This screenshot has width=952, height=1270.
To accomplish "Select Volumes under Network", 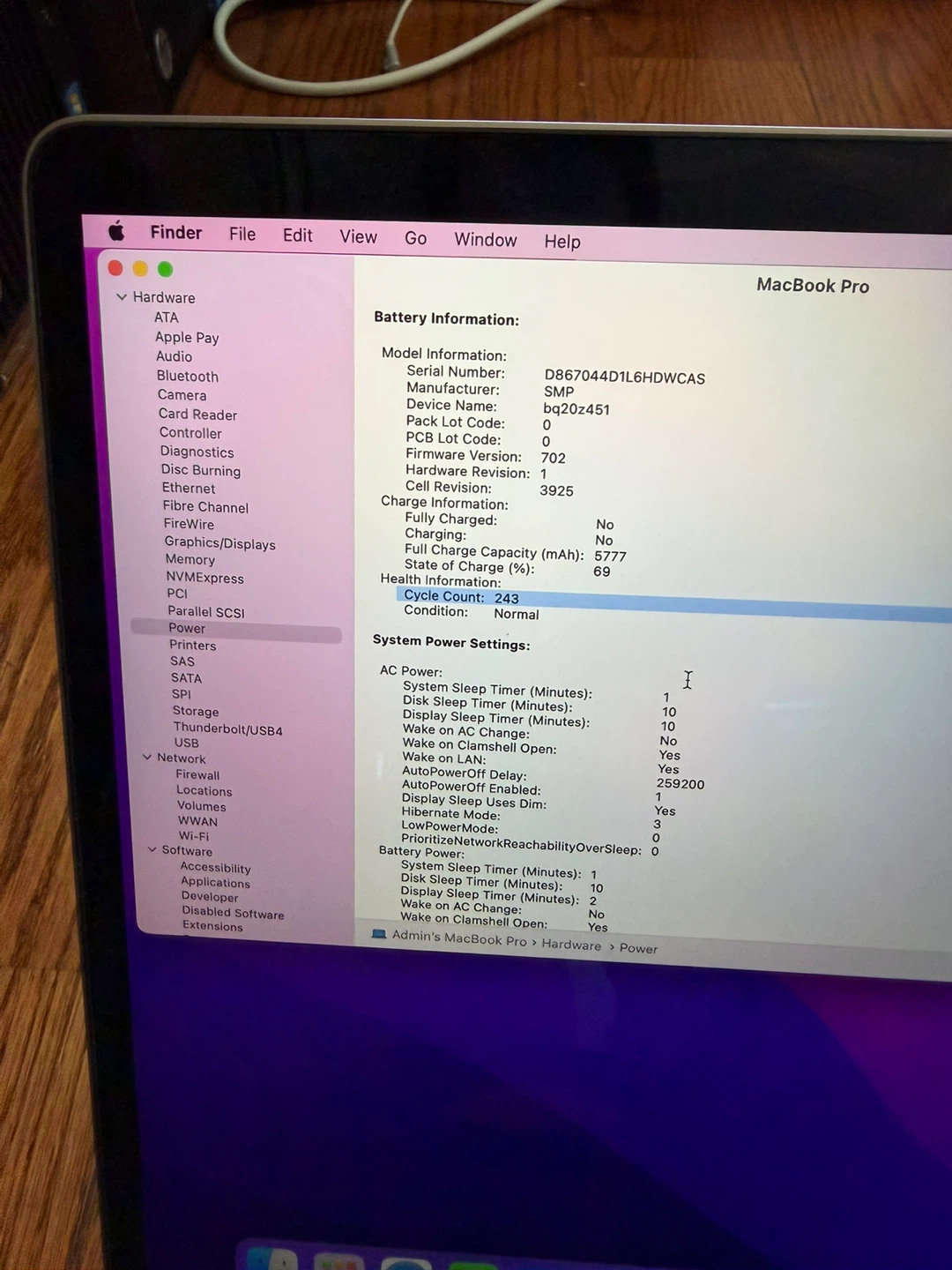I will (x=202, y=806).
